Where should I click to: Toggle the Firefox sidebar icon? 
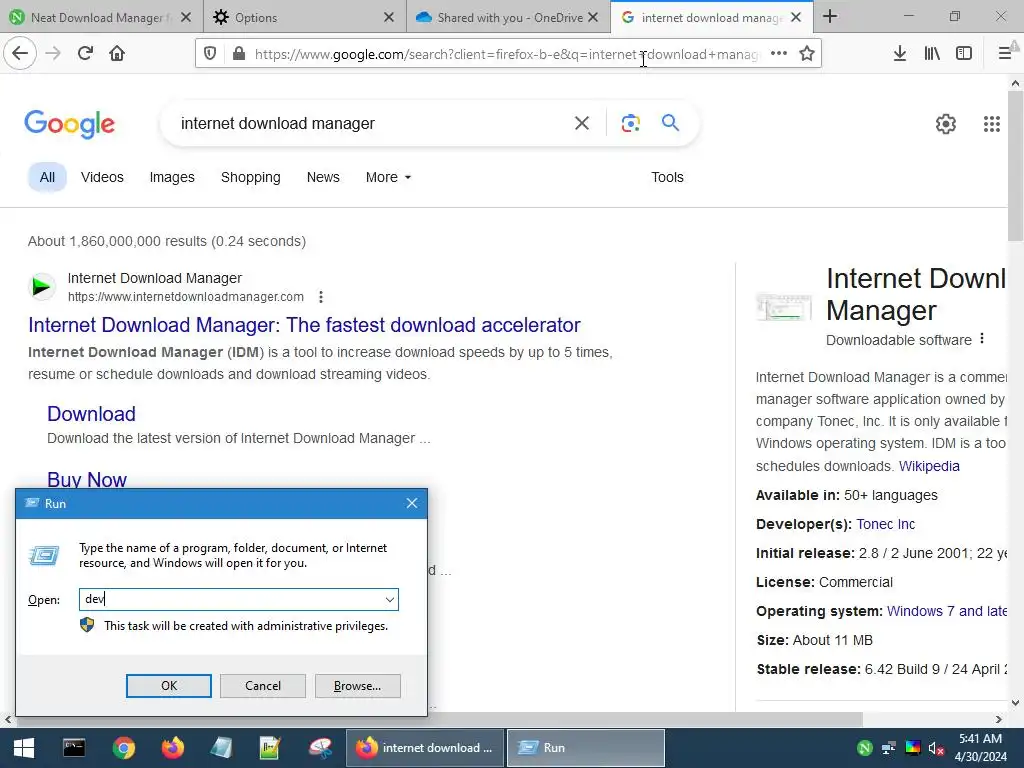tap(964, 54)
